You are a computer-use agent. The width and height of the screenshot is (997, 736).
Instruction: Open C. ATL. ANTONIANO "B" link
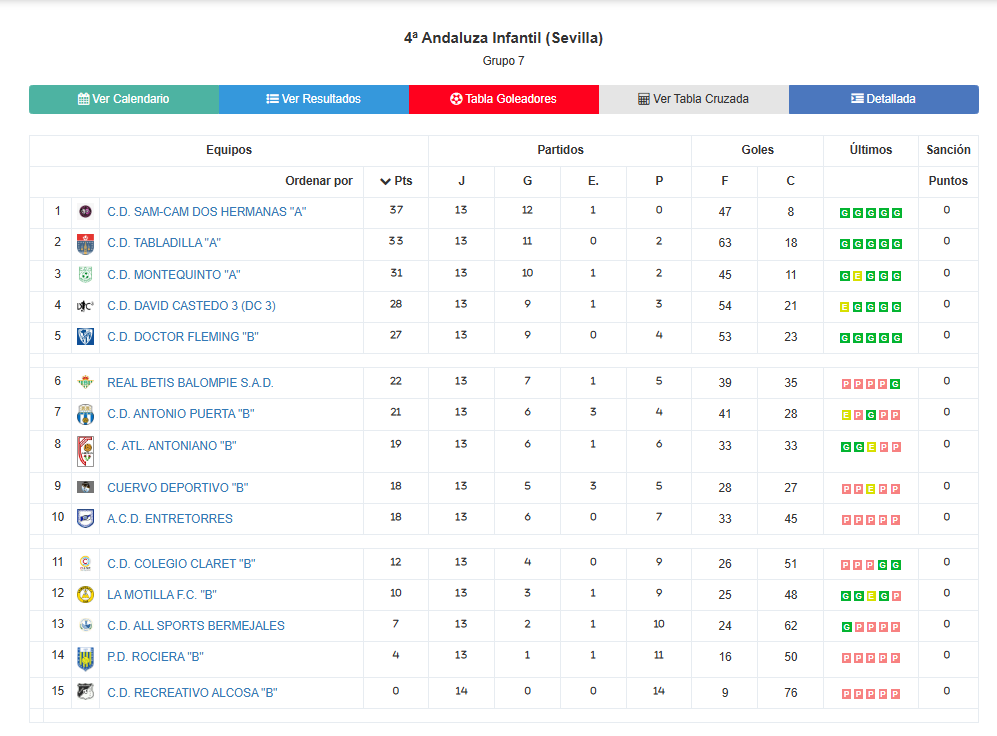[172, 446]
